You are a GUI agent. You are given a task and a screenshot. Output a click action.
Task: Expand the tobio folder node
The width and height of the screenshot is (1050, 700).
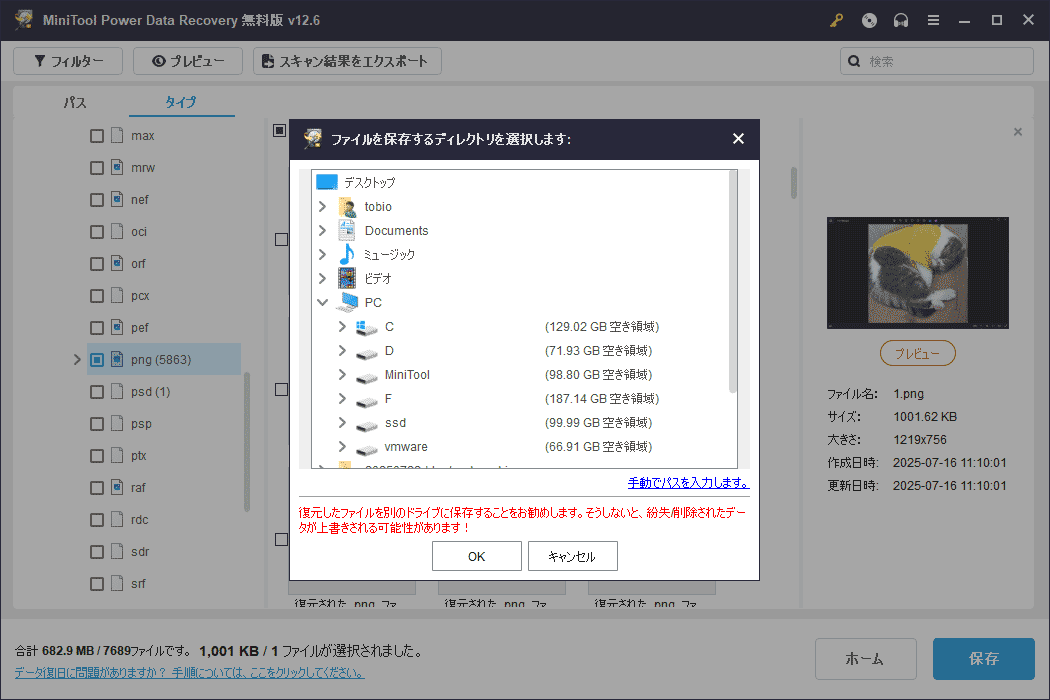tap(322, 206)
